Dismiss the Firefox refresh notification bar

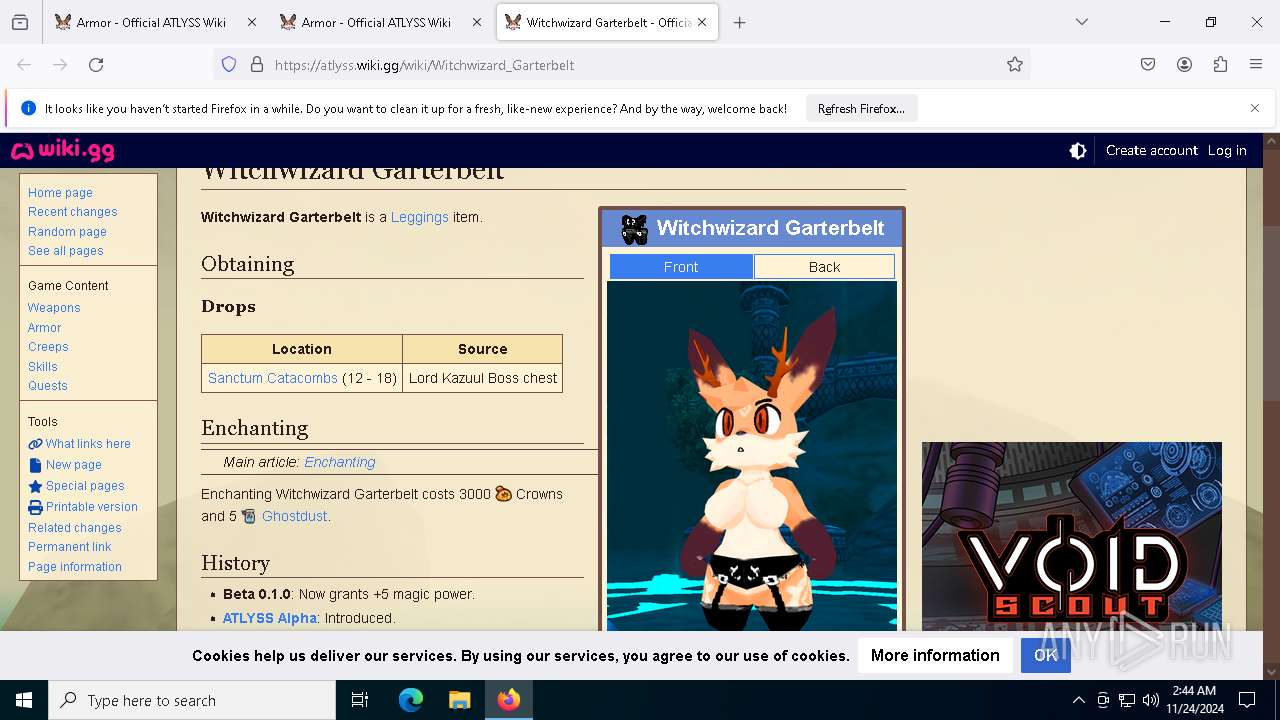[x=1255, y=108]
